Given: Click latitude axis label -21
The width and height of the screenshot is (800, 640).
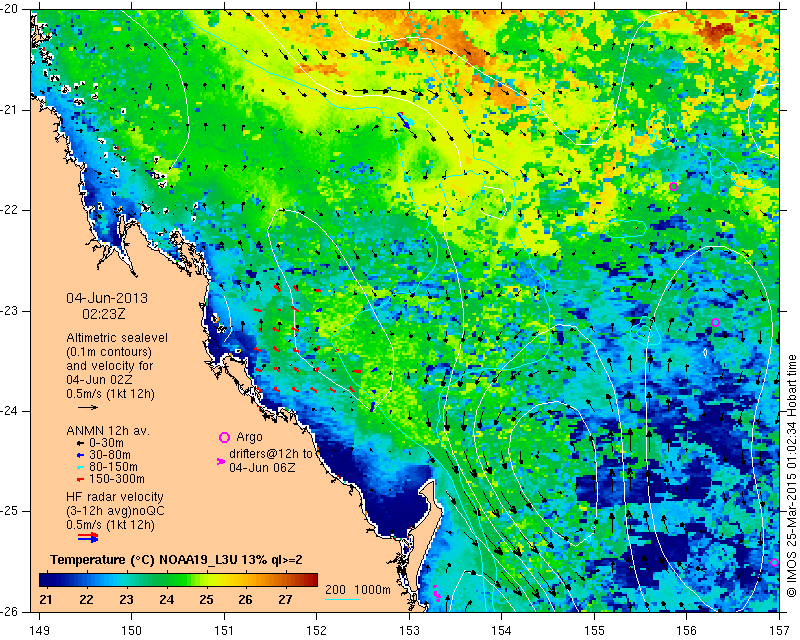Looking at the screenshot, I should coord(10,110).
